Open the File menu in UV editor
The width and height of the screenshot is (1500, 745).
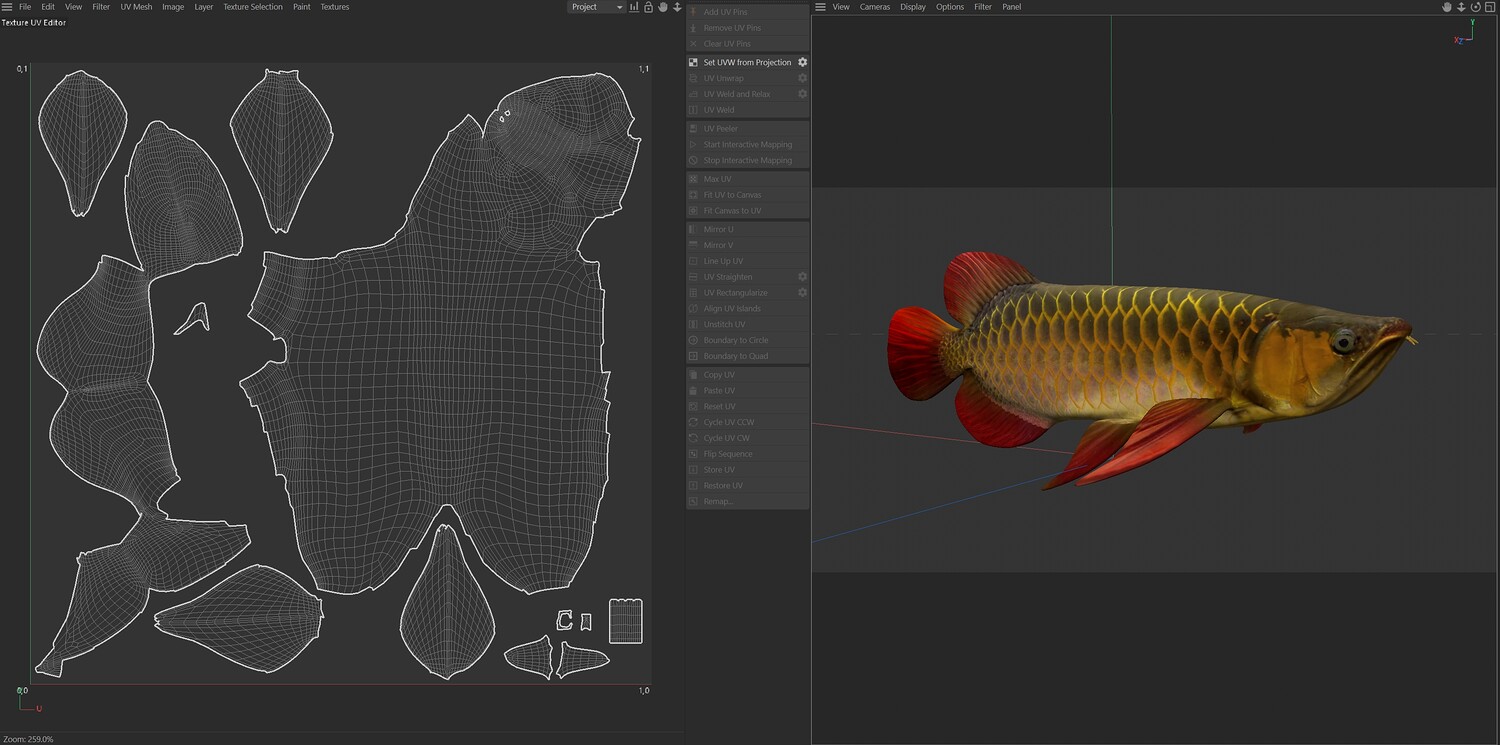25,7
